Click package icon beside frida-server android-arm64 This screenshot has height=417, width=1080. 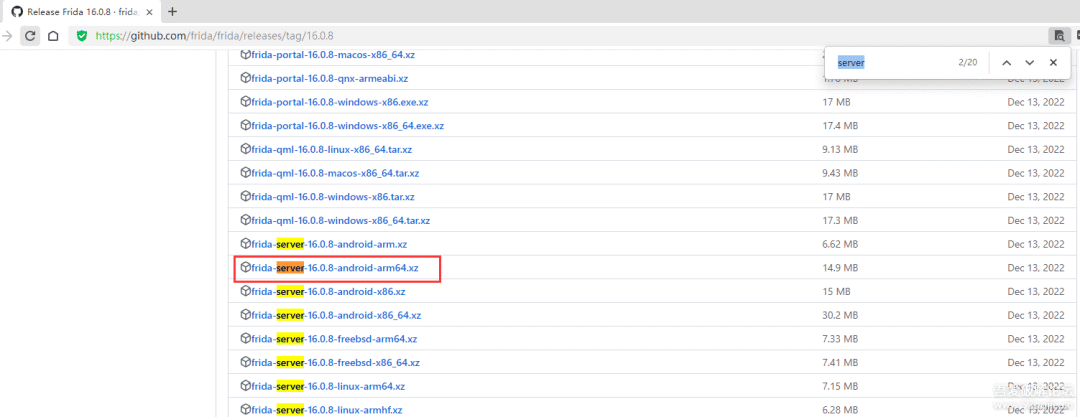click(245, 267)
